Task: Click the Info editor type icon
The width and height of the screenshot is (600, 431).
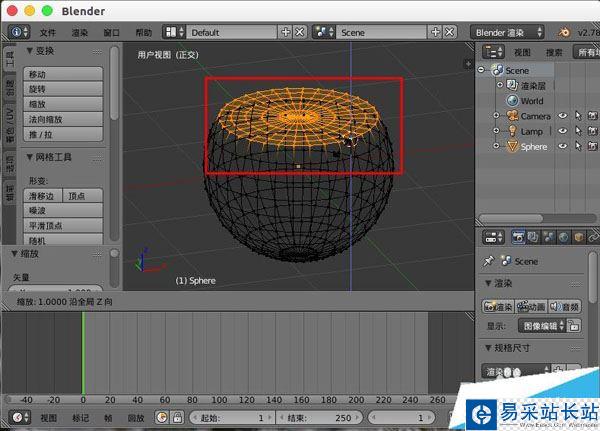Action: (x=19, y=32)
